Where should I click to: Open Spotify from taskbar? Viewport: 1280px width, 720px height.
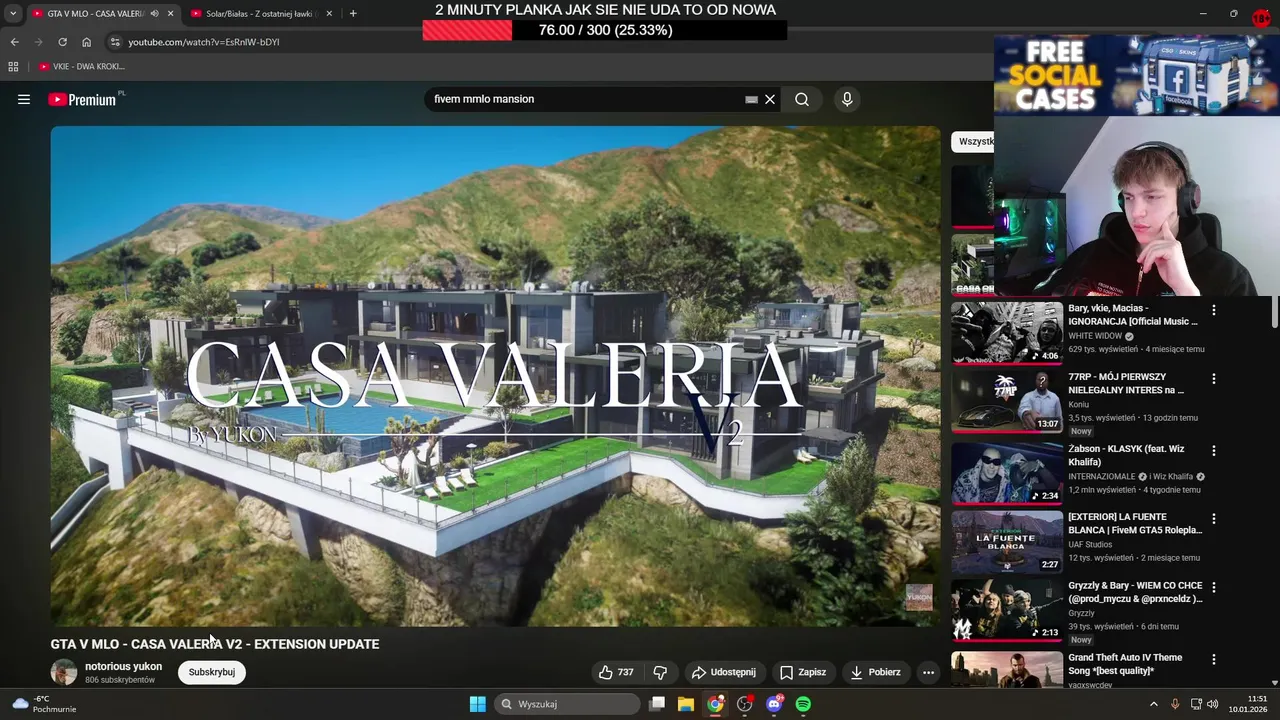[803, 704]
